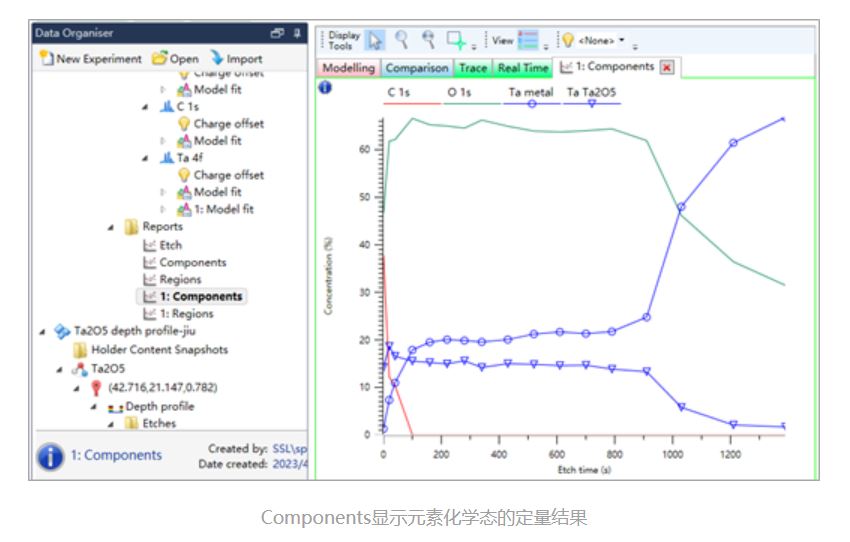The image size is (850, 542).
Task: Toggle the O 1s legend line
Action: point(459,93)
